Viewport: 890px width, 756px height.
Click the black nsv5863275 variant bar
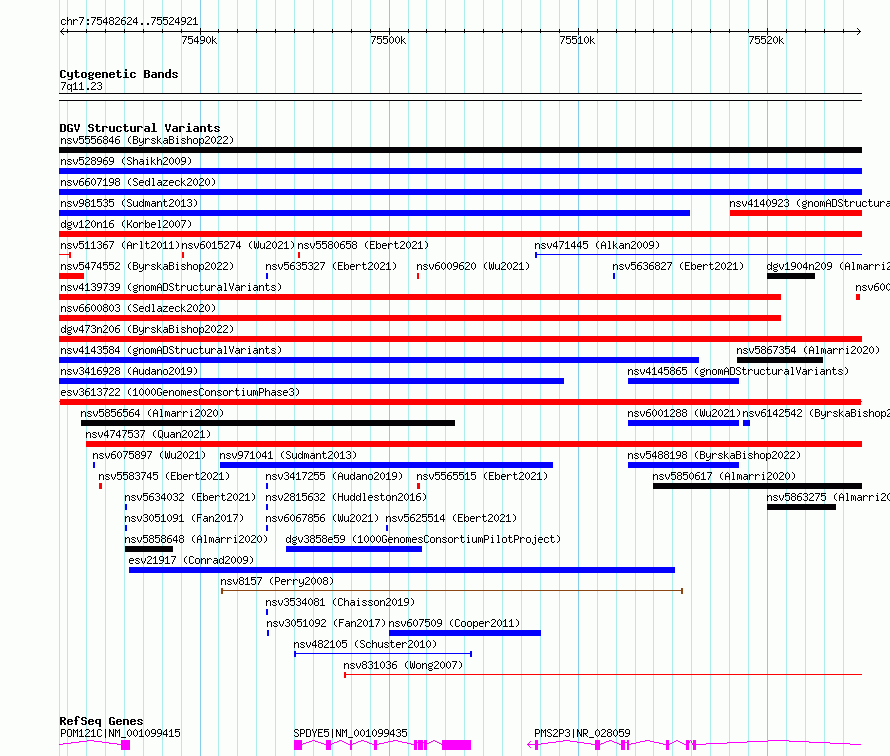[x=801, y=507]
